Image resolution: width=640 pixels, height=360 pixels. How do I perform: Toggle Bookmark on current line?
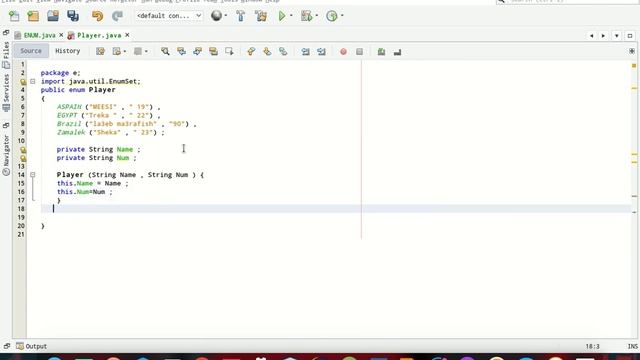(x=283, y=51)
